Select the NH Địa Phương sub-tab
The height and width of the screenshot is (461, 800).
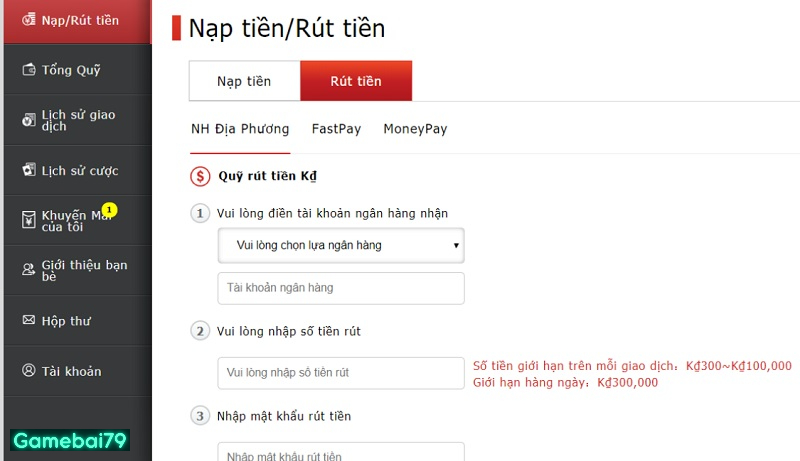tap(240, 129)
